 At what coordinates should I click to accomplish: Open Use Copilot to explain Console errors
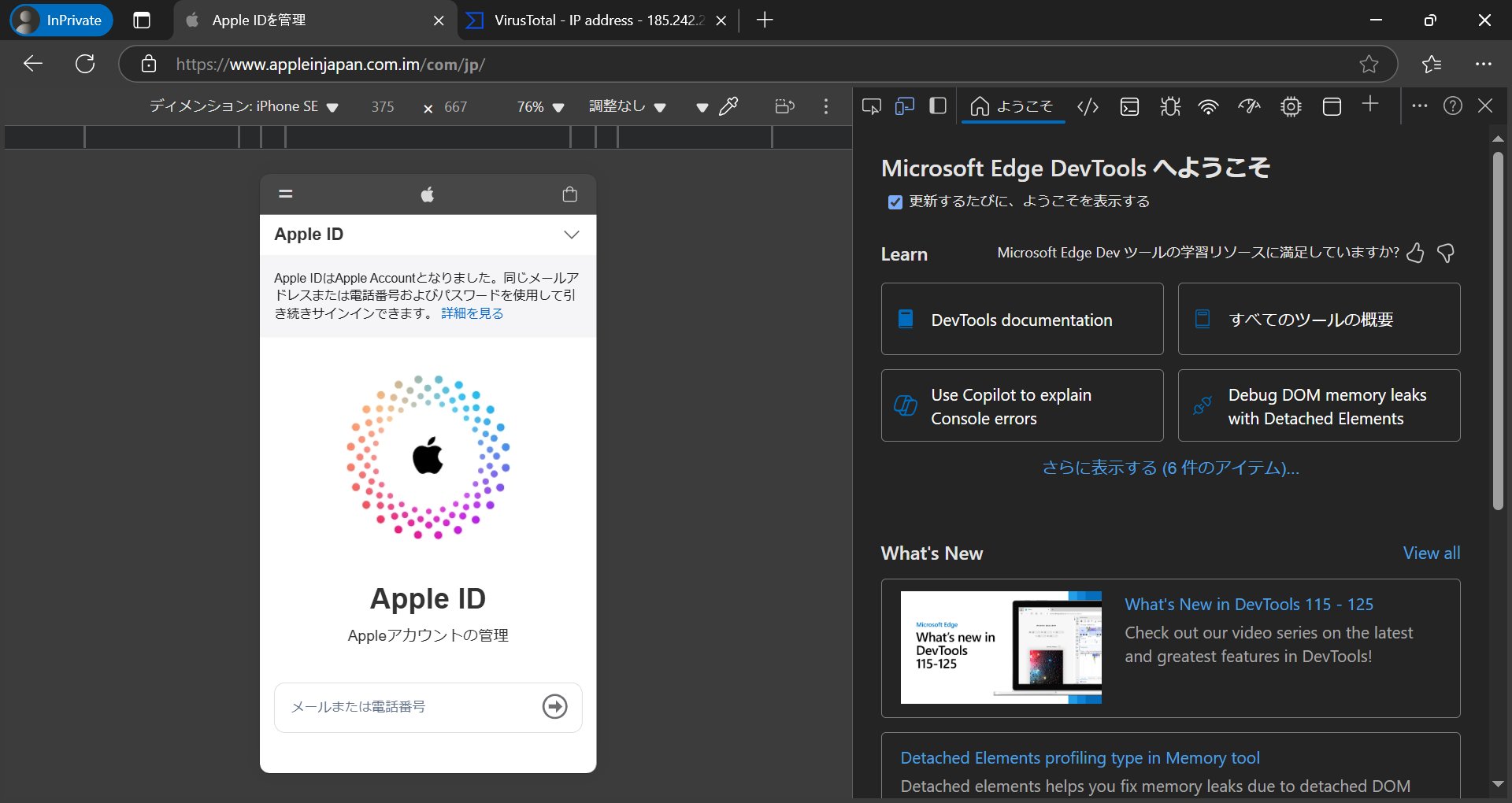(x=1022, y=405)
